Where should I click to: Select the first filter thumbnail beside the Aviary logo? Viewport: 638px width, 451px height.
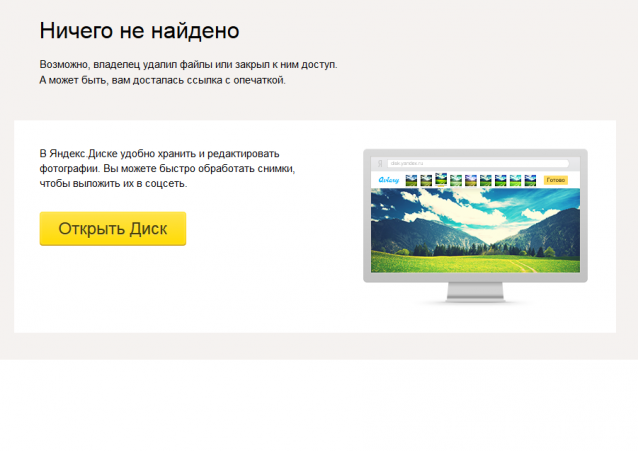coord(411,181)
